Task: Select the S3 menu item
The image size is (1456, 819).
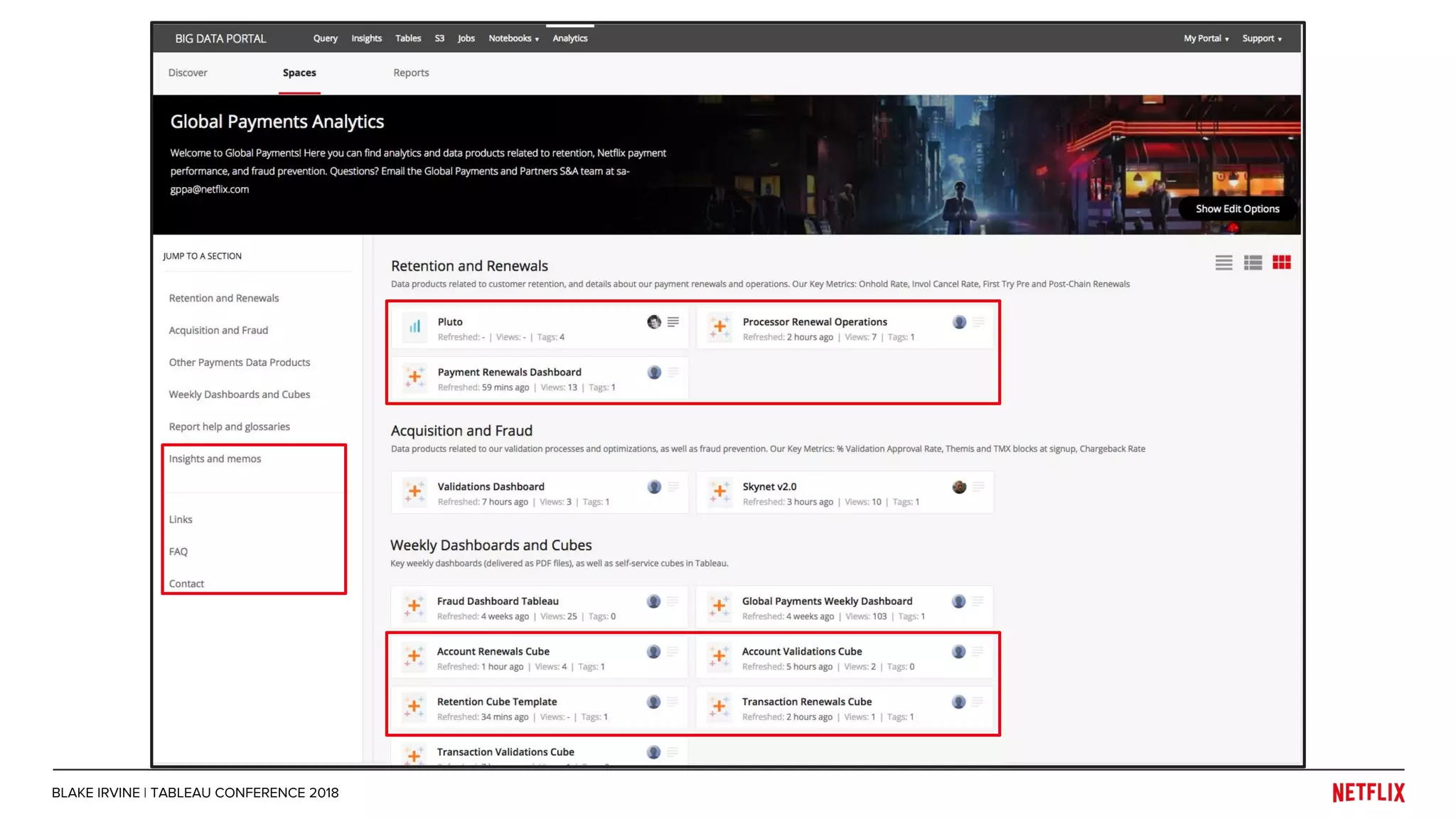Action: pos(439,38)
